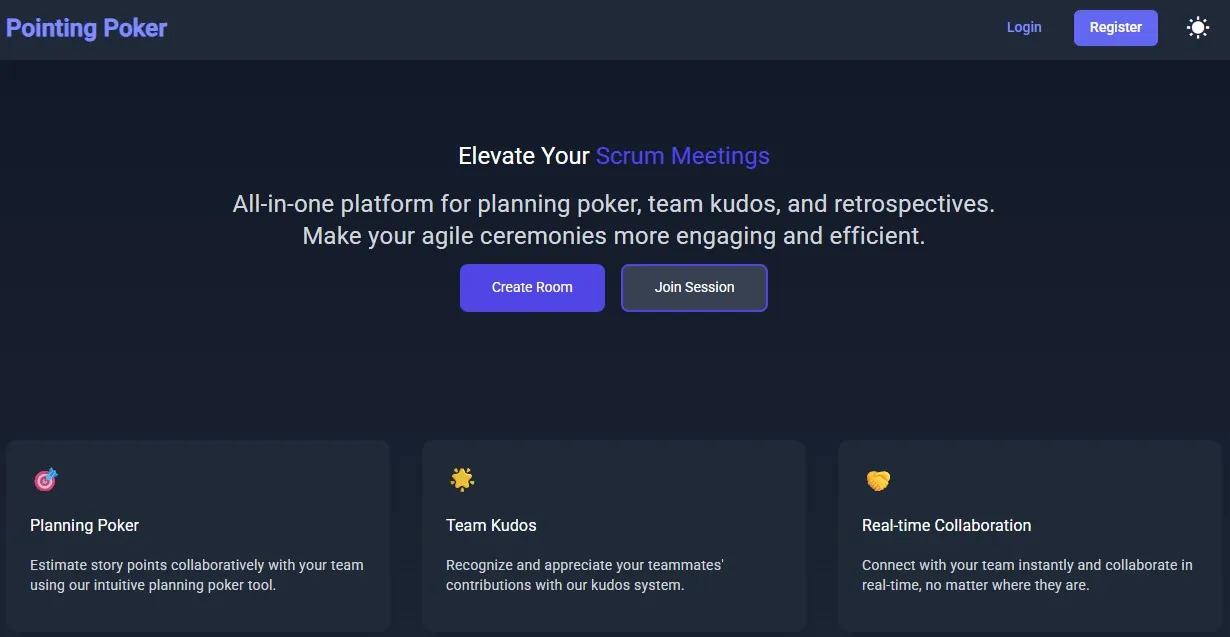Select the Team Kudos card title
The height and width of the screenshot is (637, 1230).
(x=491, y=526)
